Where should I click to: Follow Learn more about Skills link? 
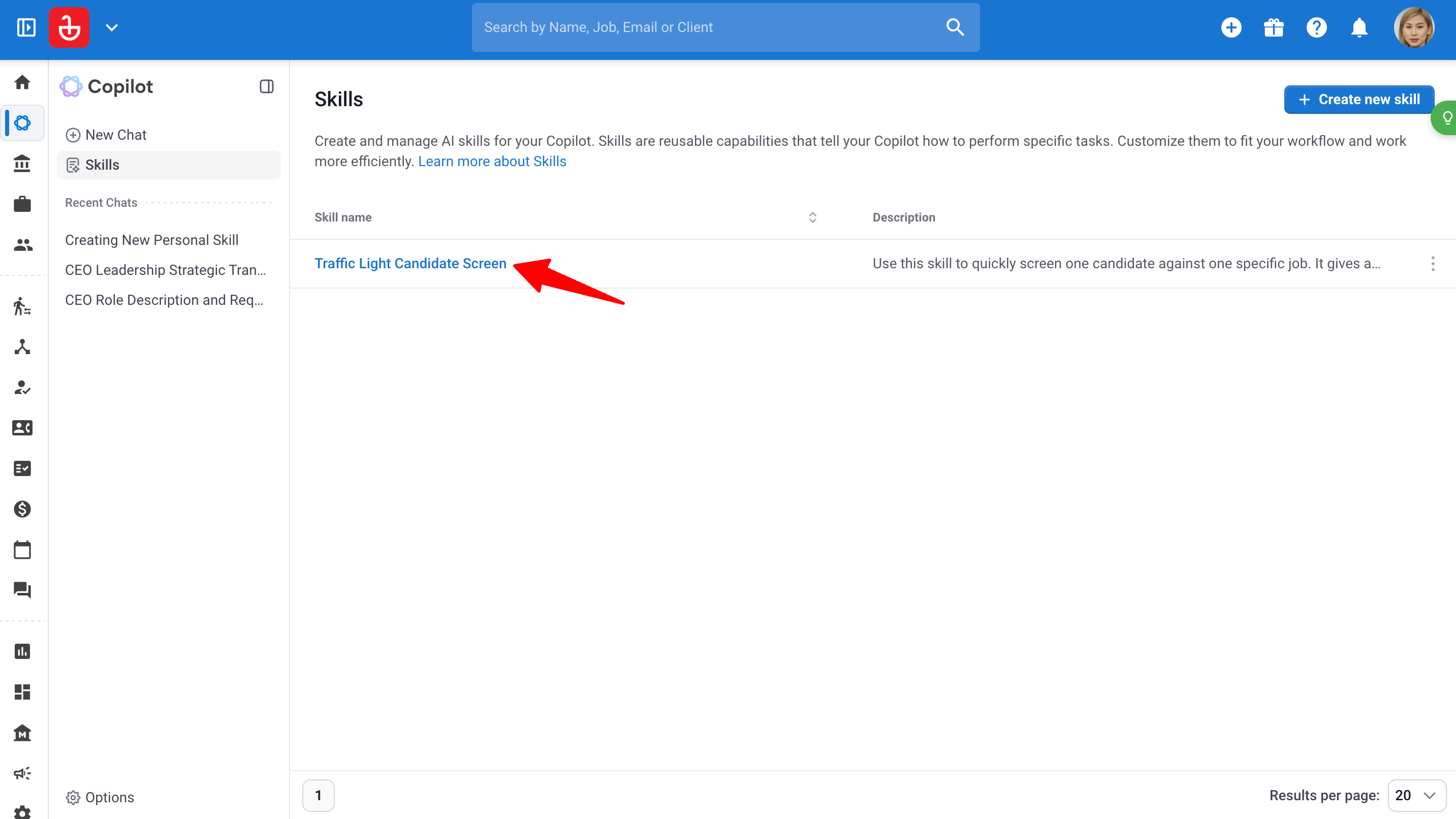(492, 161)
